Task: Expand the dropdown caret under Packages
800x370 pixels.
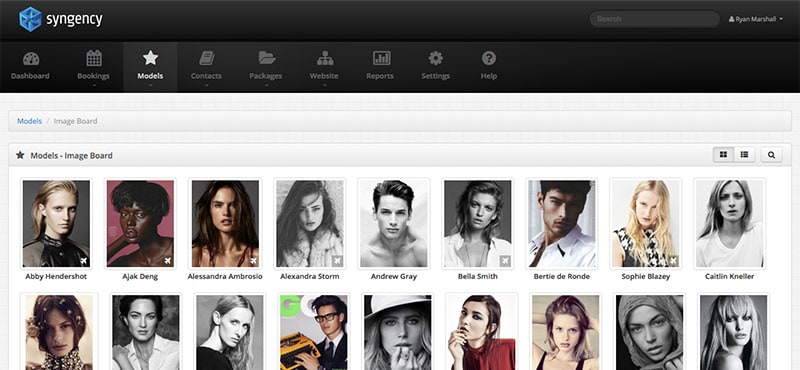Action: tap(266, 85)
